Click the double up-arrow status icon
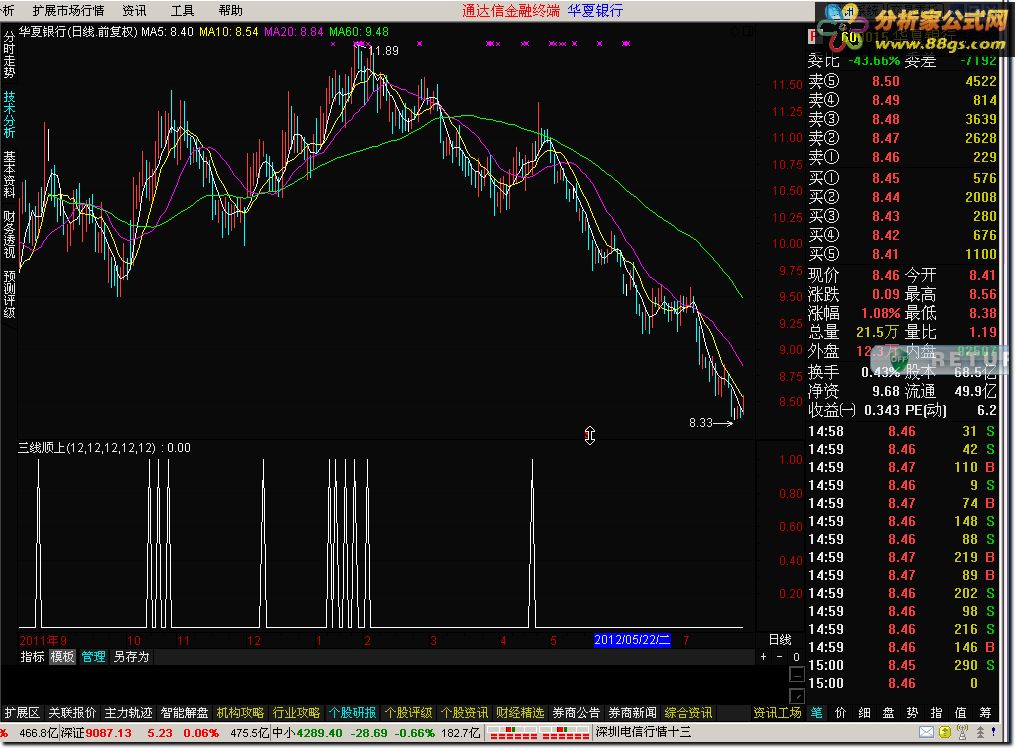Screen dimensions: 1017x749 click(981, 732)
